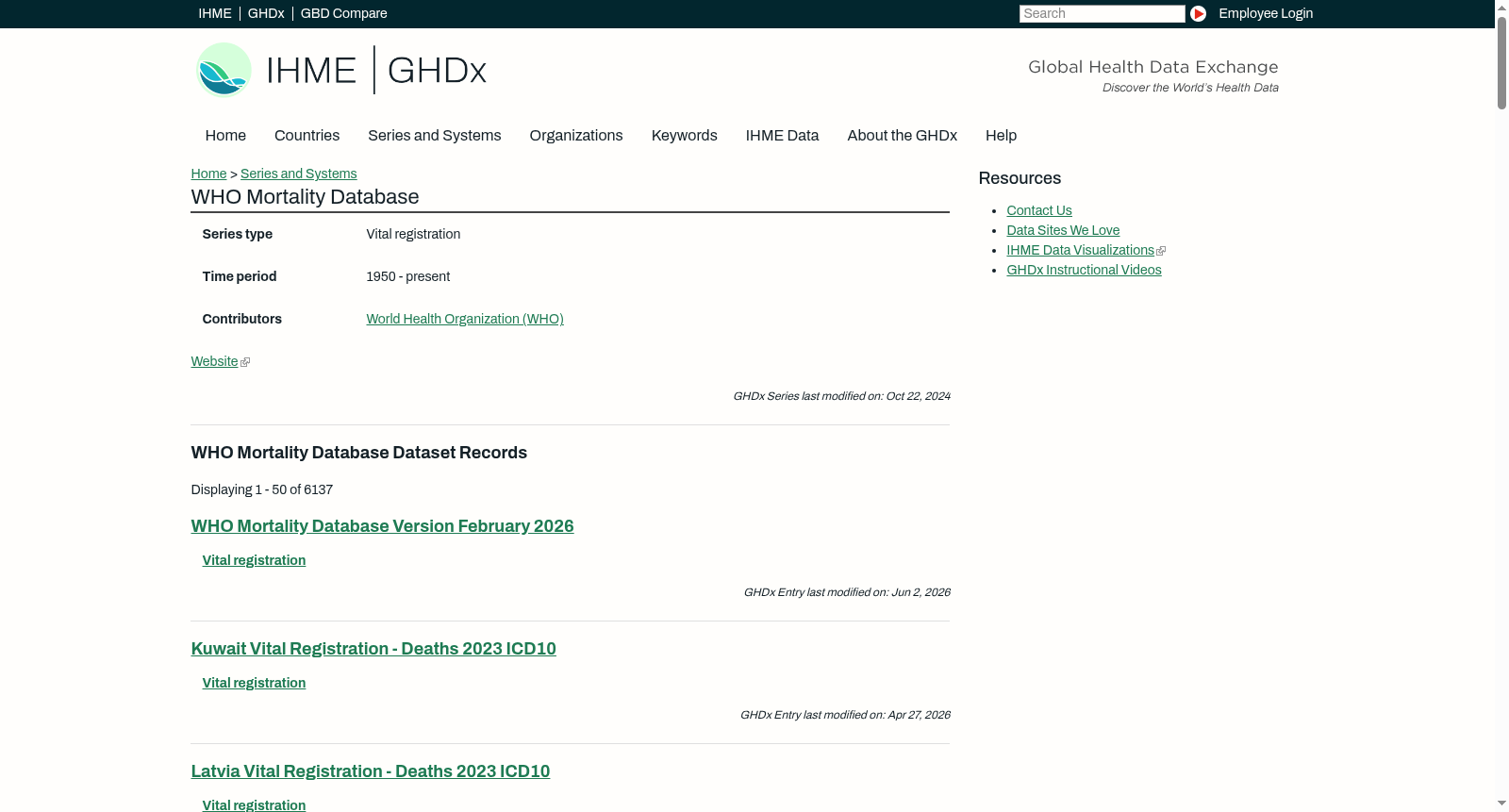This screenshot has width=1509, height=812.
Task: Open the Countries menu
Action: 307,136
